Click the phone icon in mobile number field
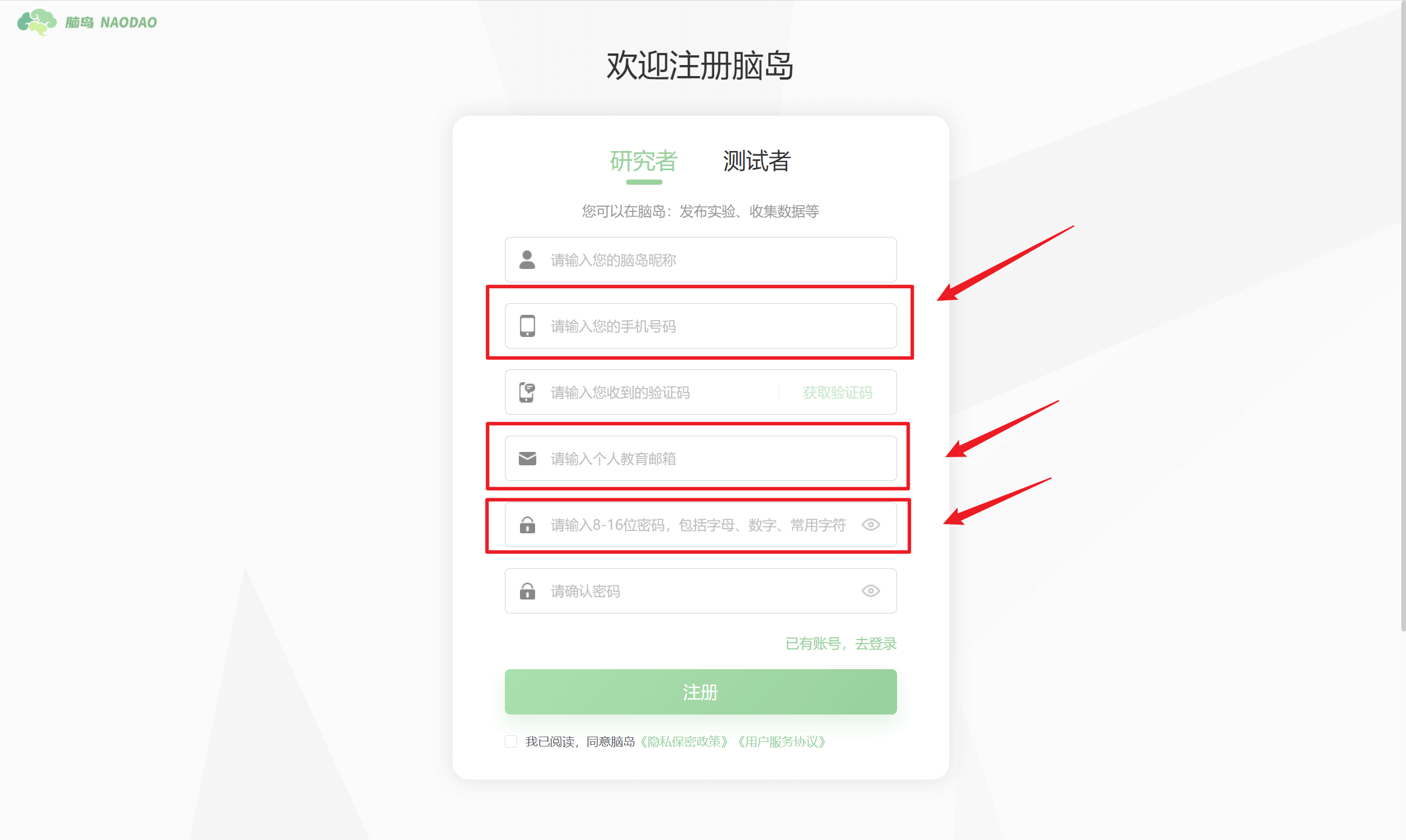The width and height of the screenshot is (1406, 840). point(527,326)
